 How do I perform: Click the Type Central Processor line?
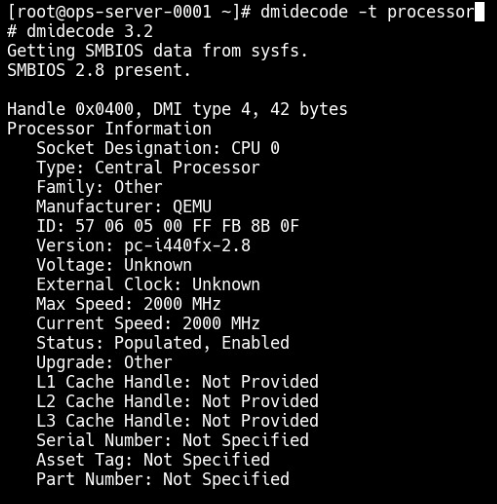pos(148,168)
